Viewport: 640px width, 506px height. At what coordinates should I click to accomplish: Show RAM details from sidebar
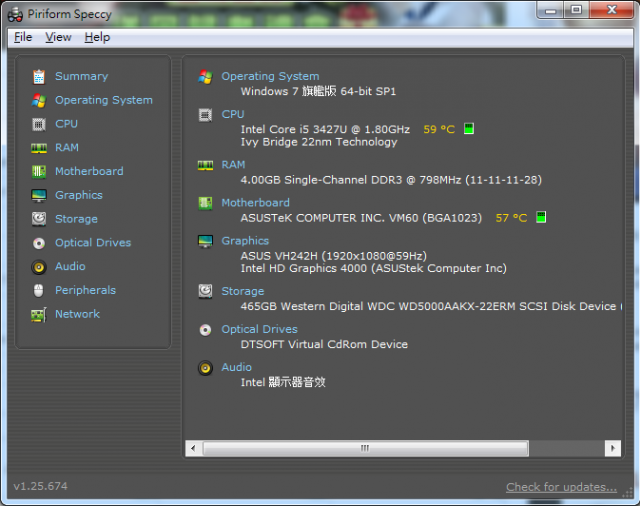point(67,148)
